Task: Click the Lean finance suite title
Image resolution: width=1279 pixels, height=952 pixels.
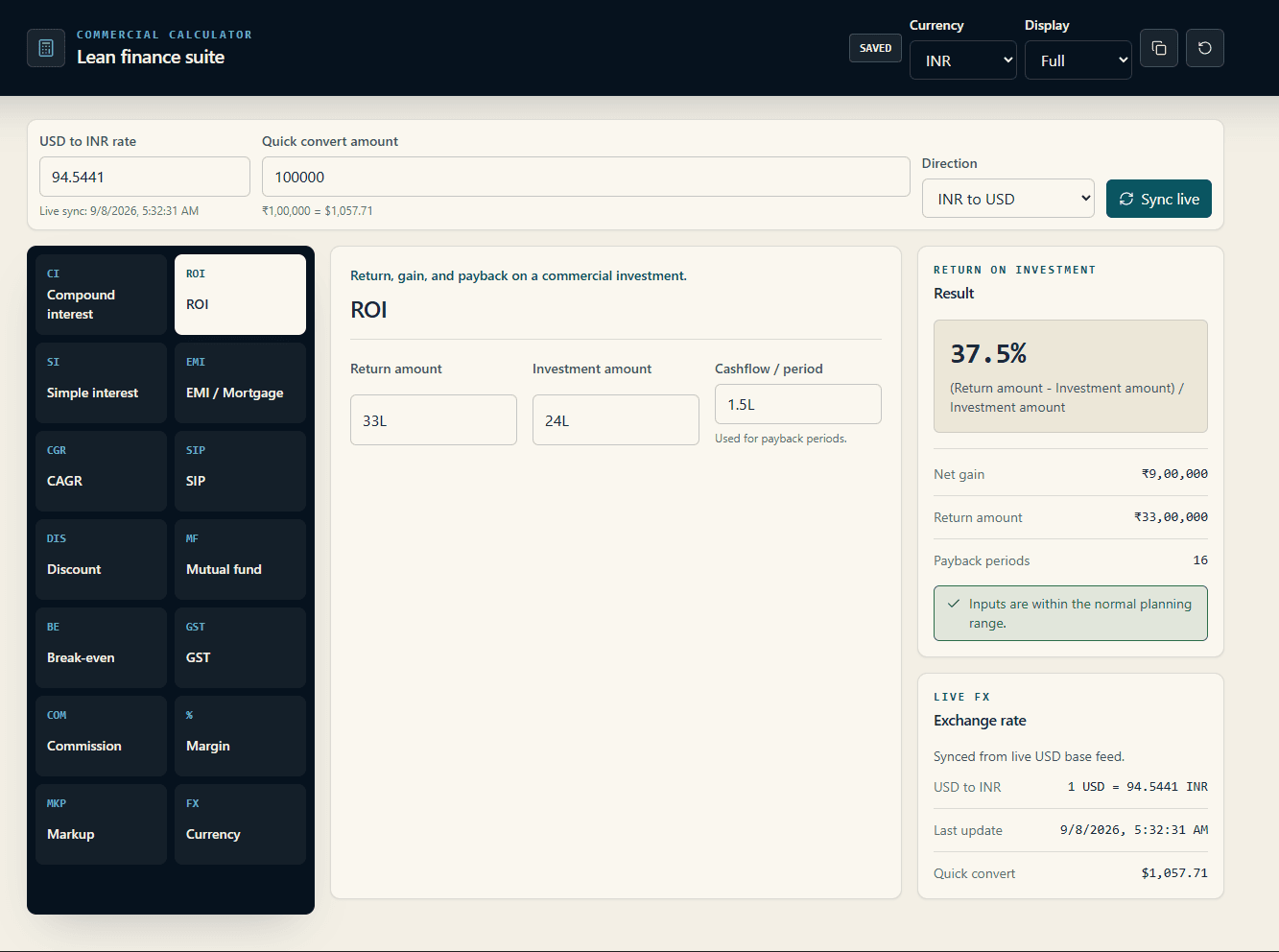Action: pos(151,58)
